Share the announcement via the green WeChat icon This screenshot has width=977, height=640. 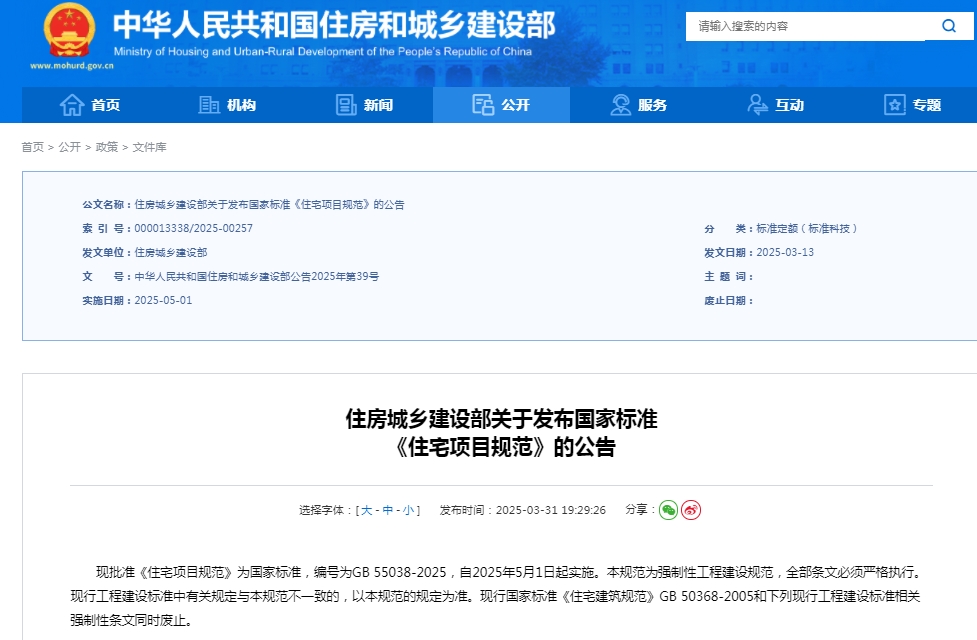coord(667,510)
